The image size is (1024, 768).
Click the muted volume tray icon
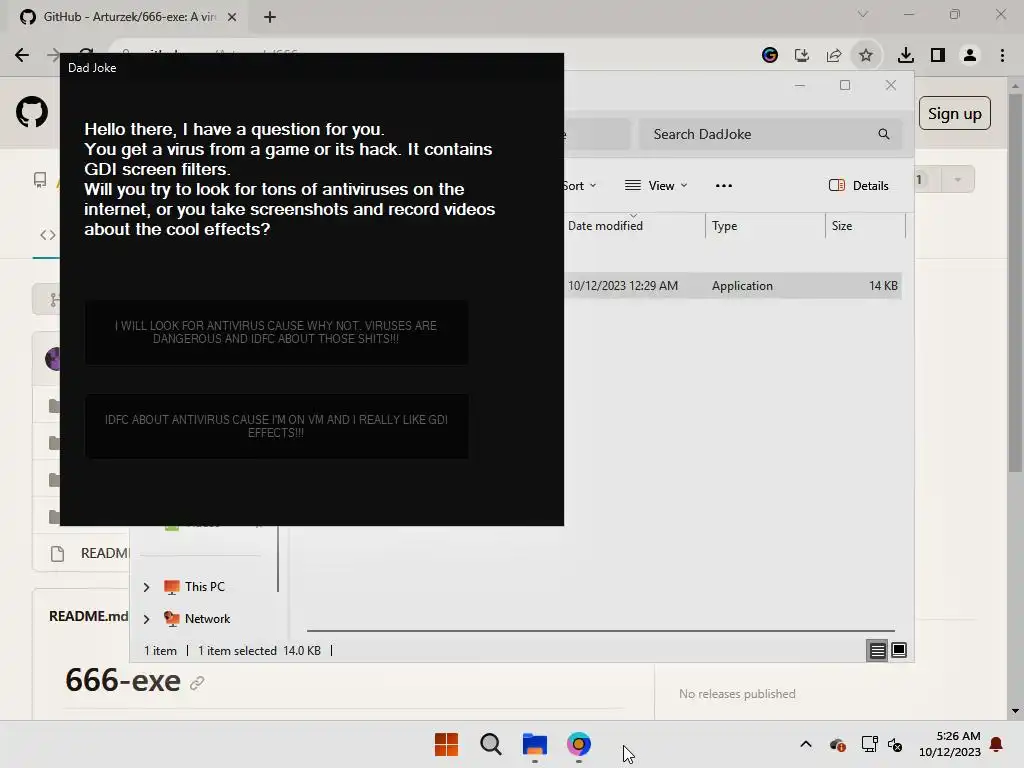pyautogui.click(x=895, y=744)
